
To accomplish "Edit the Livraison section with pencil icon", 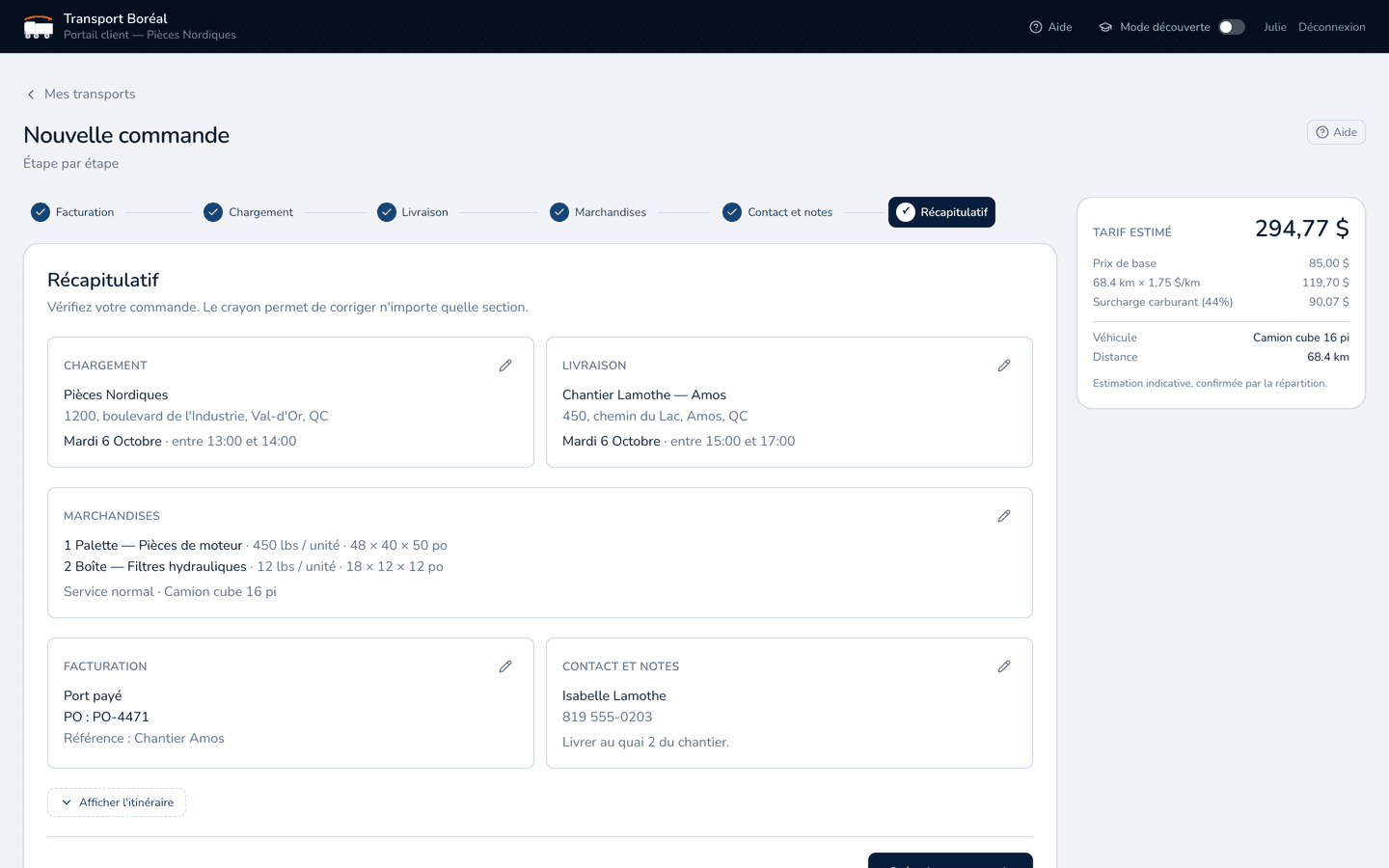I will click(x=1004, y=366).
